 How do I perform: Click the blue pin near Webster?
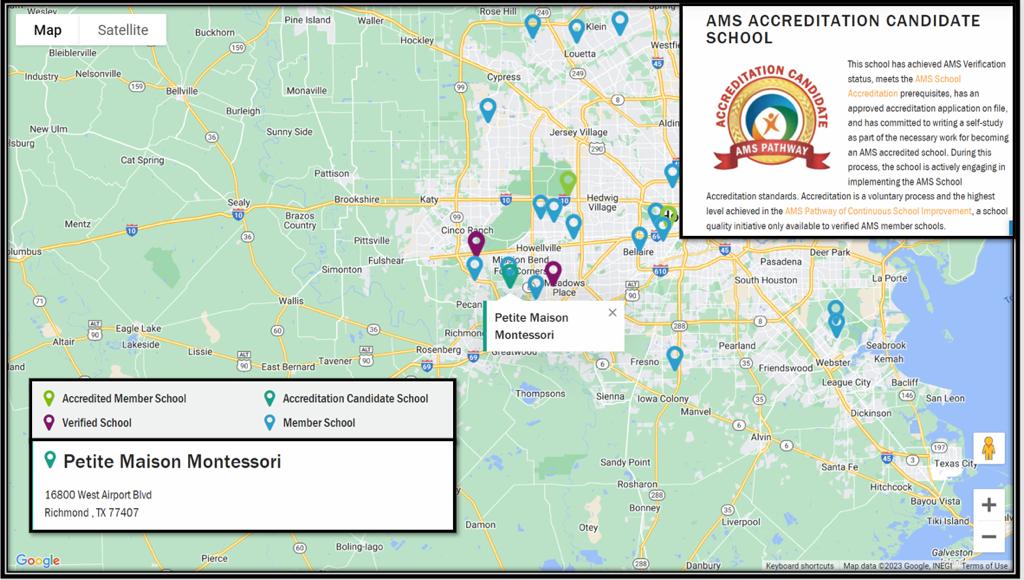836,325
